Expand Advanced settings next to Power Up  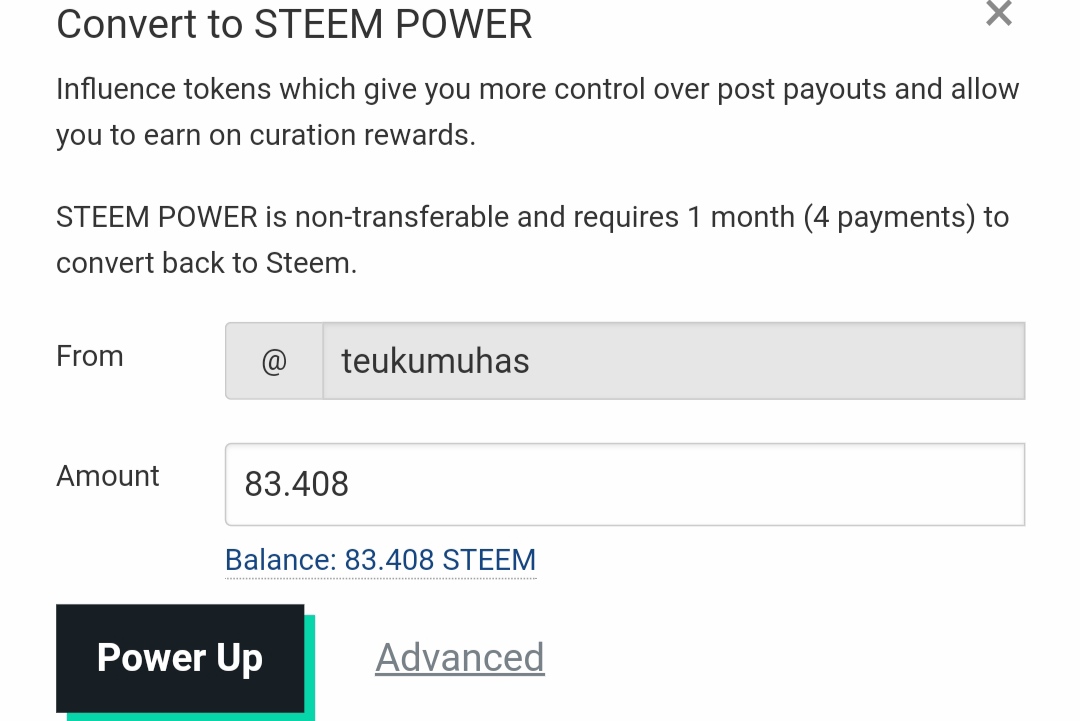click(459, 658)
